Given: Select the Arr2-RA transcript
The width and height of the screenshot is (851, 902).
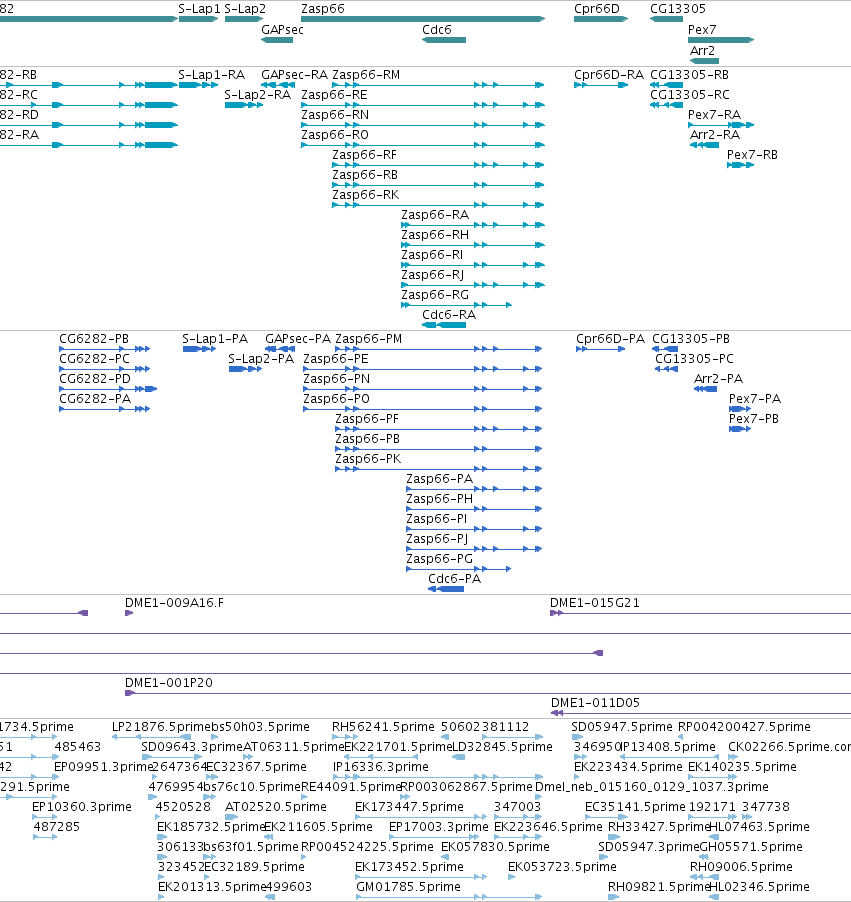Looking at the screenshot, I should (x=704, y=145).
